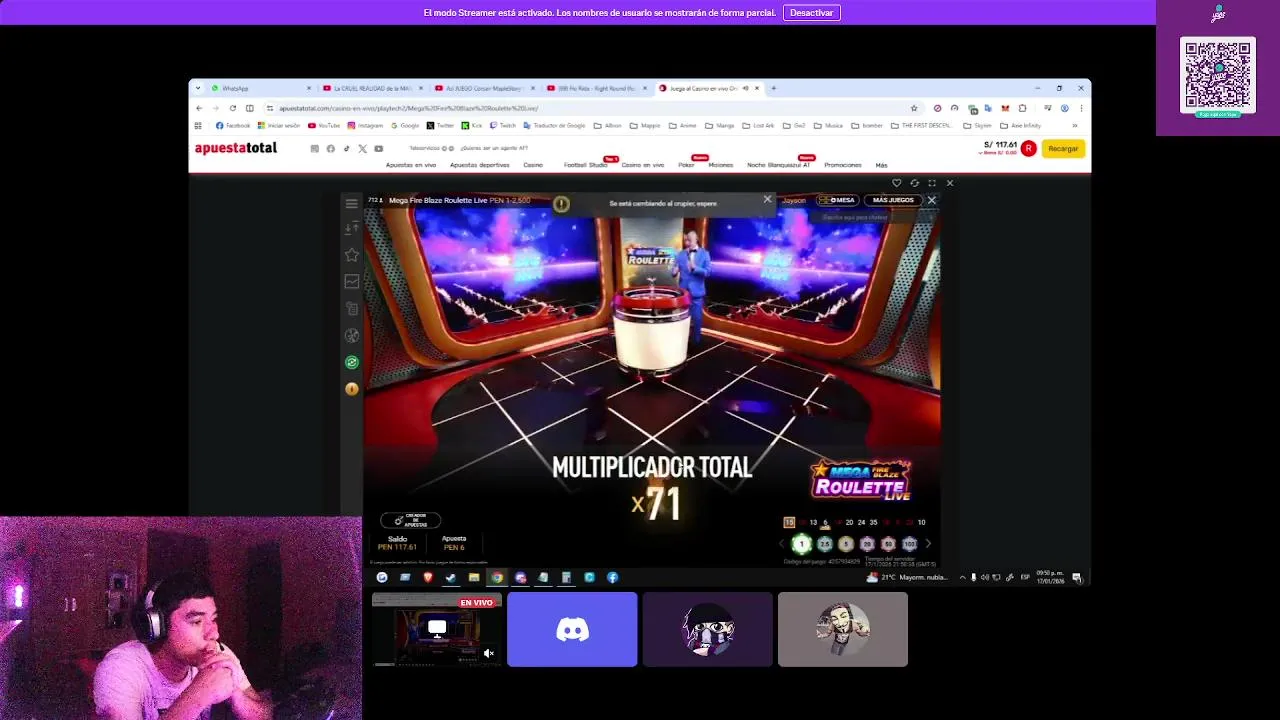Click the EN VIVO stream thumbnail
1280x720 pixels.
[x=437, y=629]
